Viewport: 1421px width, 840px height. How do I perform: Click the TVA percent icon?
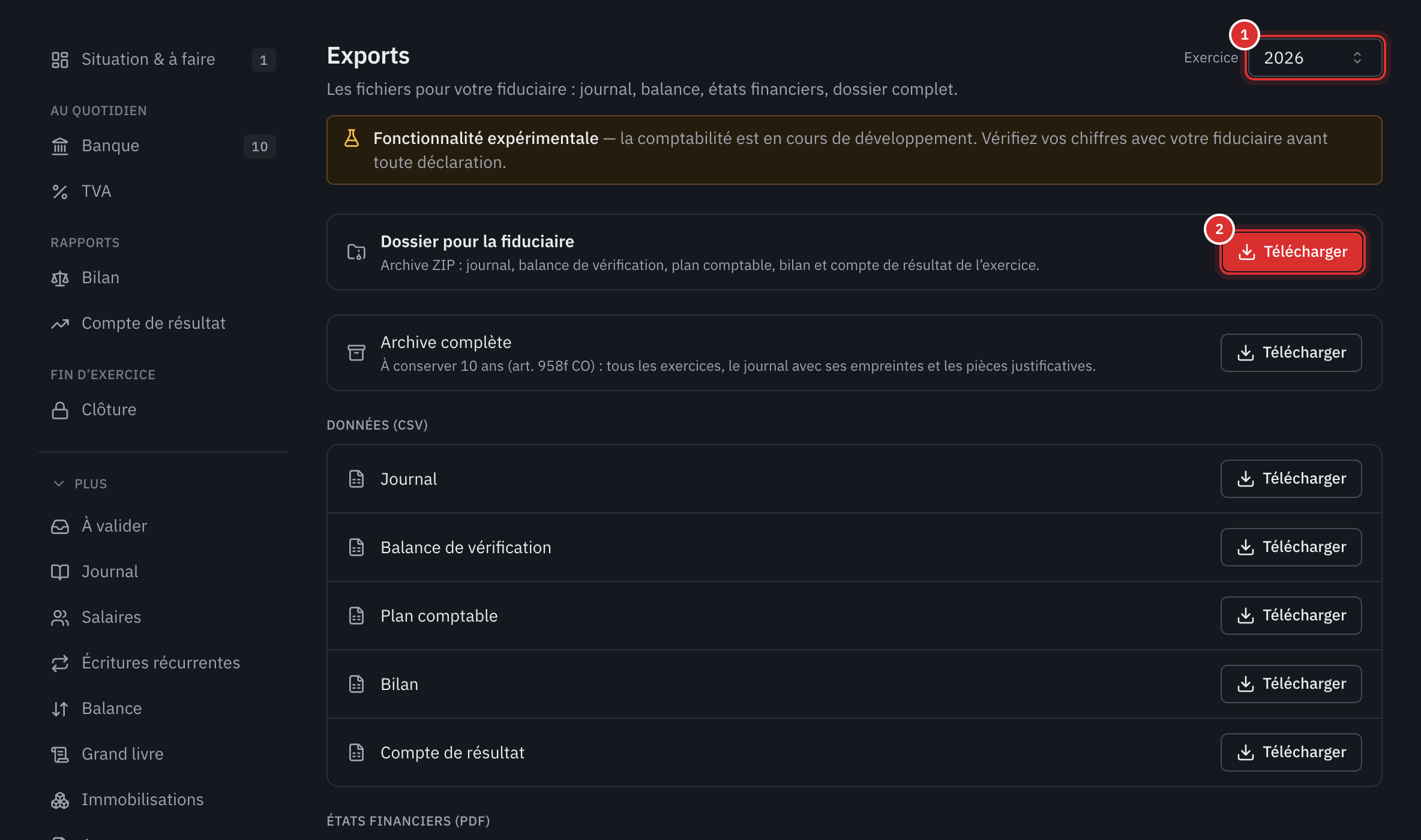tap(60, 192)
